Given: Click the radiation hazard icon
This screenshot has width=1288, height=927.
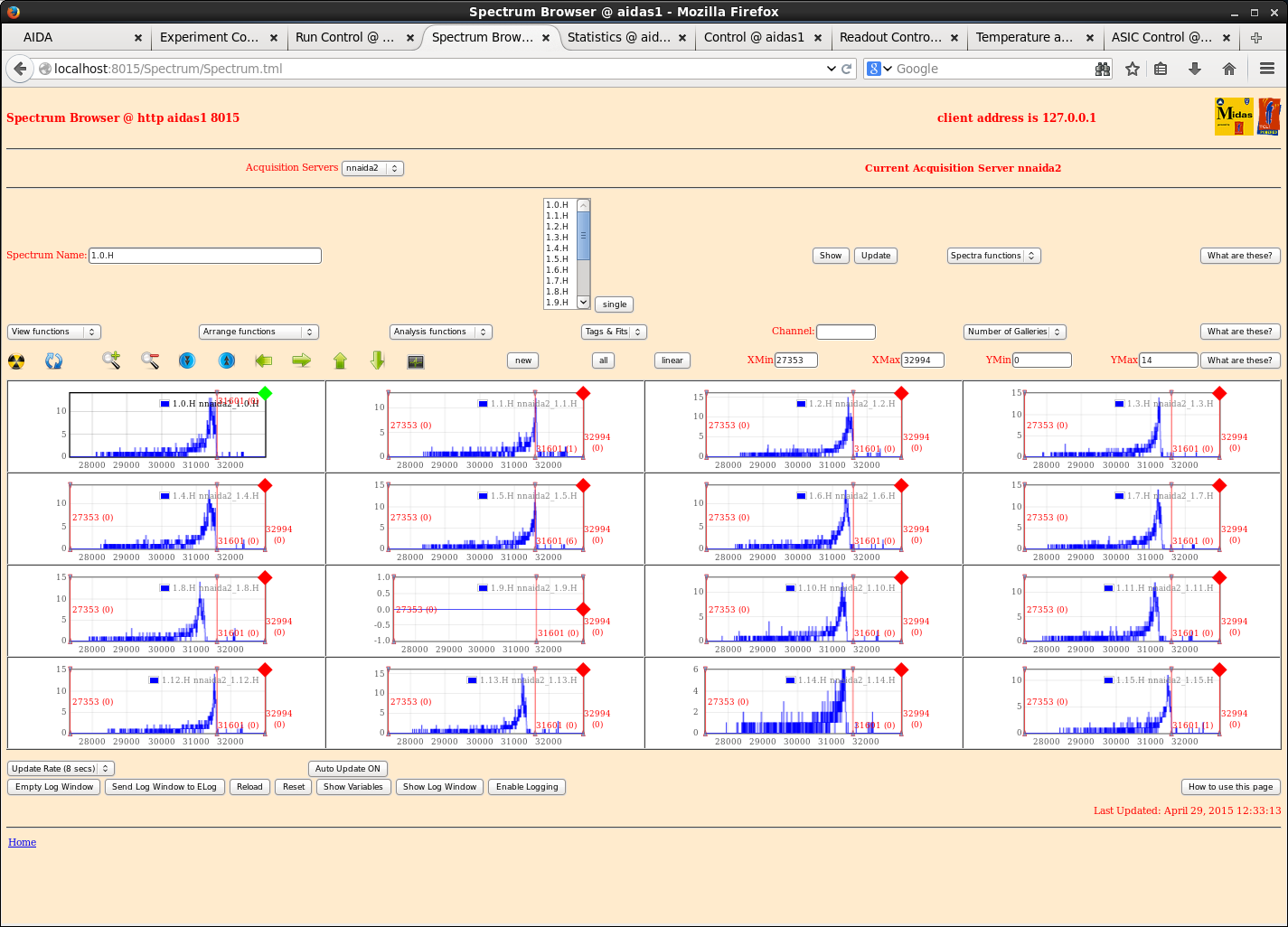Looking at the screenshot, I should (x=16, y=361).
